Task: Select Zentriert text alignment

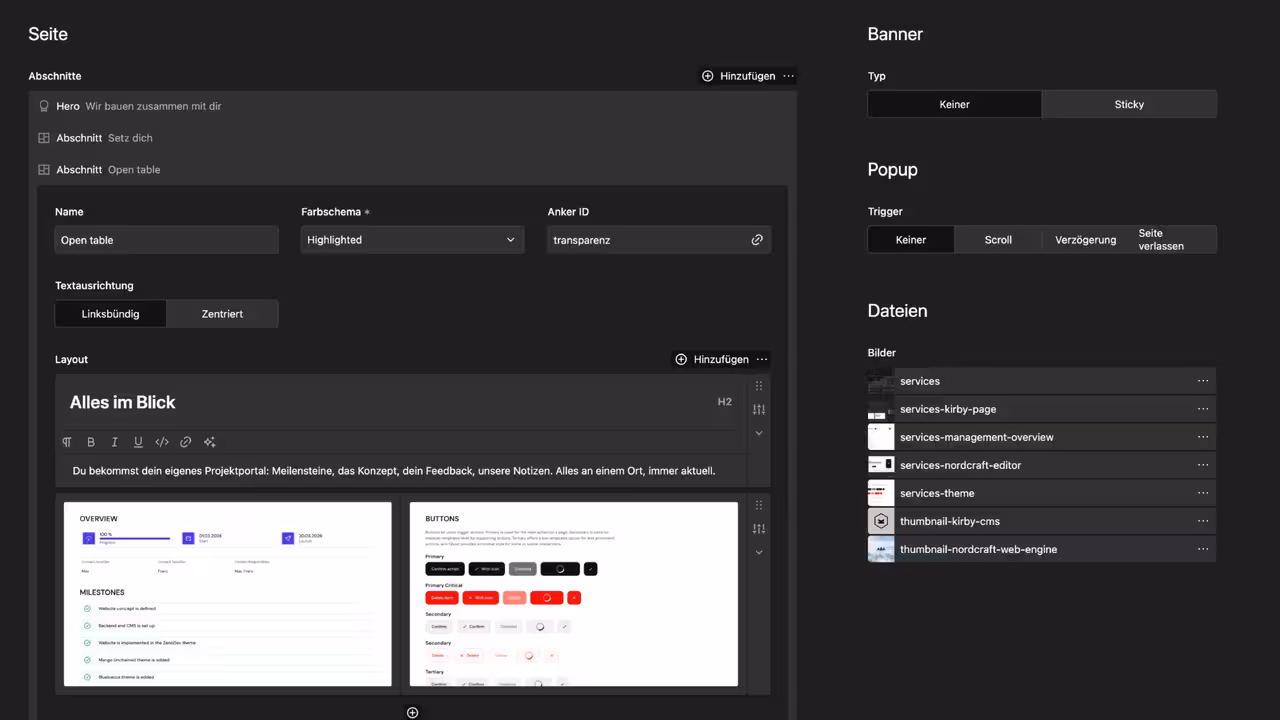Action: pyautogui.click(x=222, y=314)
